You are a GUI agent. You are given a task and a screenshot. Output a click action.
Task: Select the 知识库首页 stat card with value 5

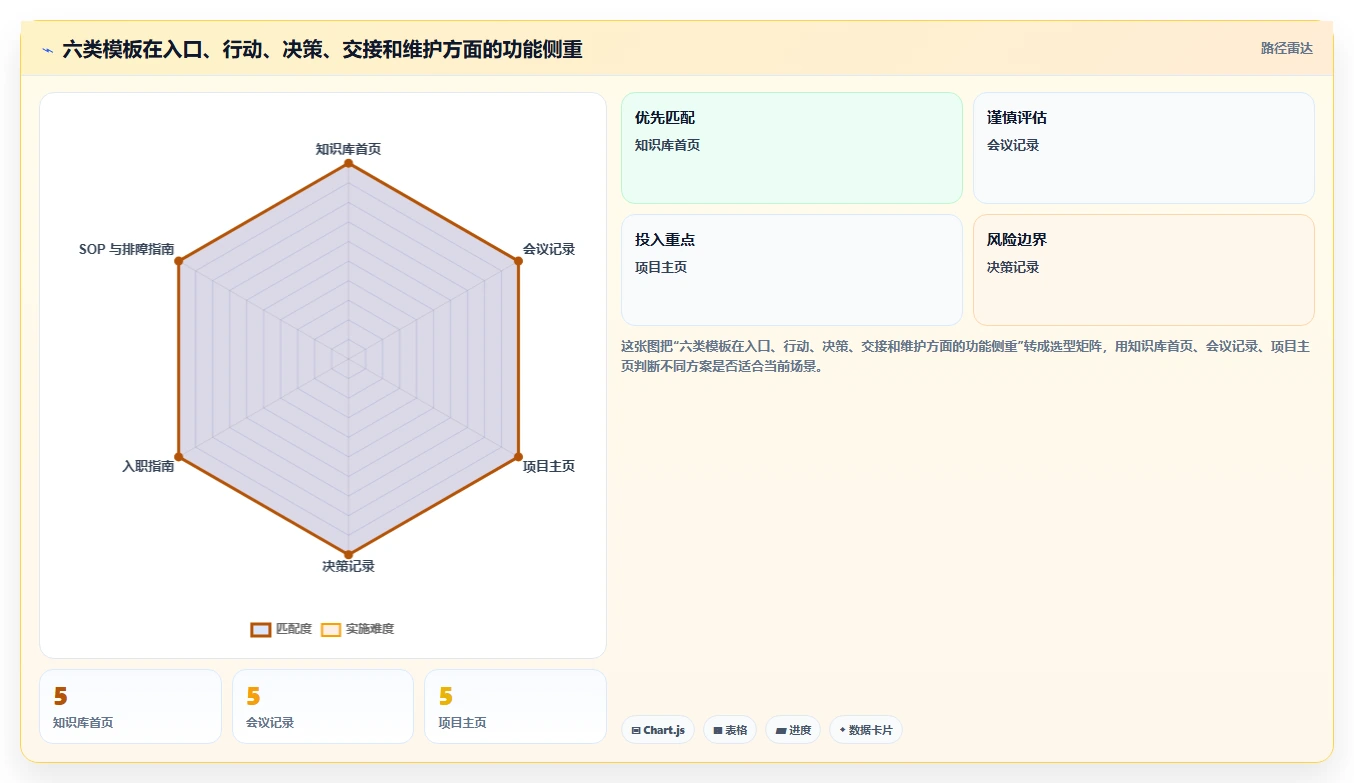tap(130, 707)
